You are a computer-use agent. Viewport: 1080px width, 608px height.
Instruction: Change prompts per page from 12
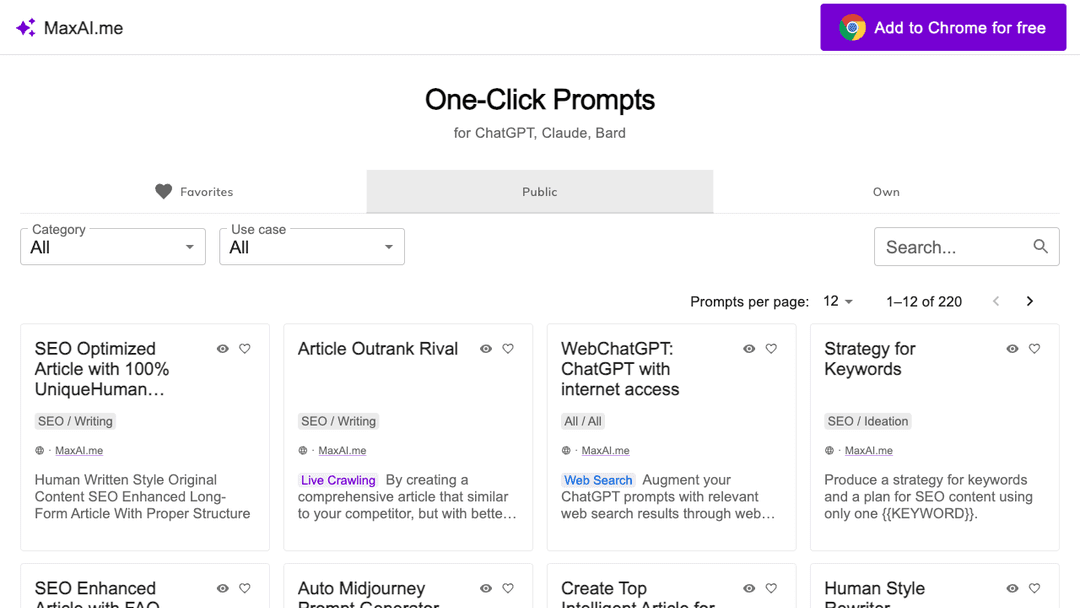click(838, 301)
